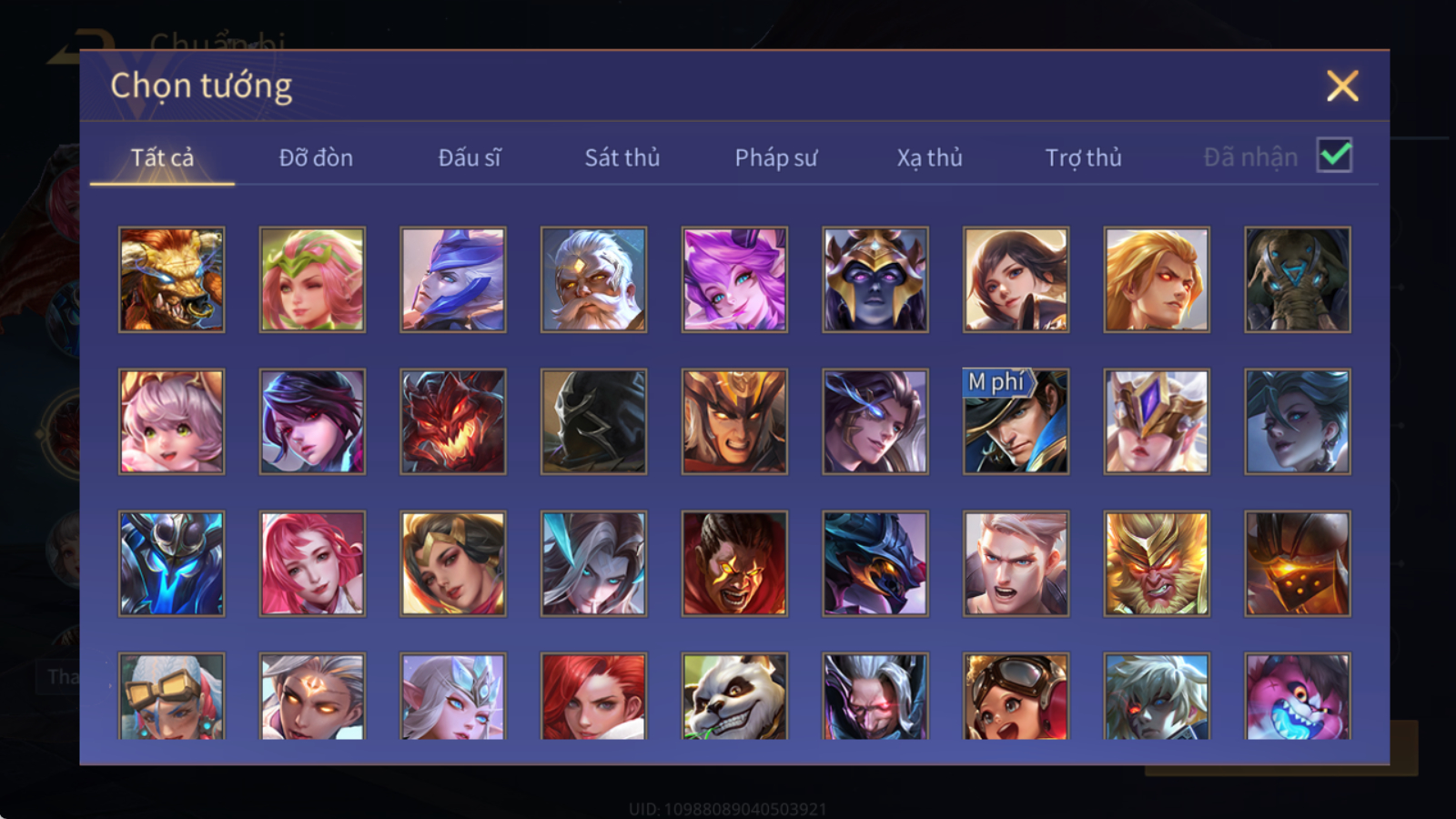This screenshot has height=819, width=1456.
Task: Pick the goggles-wearing pilot kid hero
Action: 1016,696
